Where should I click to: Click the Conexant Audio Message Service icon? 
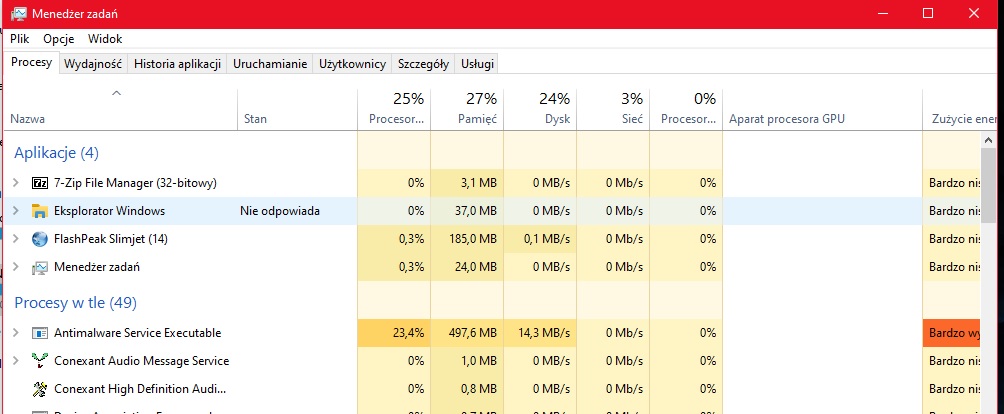coord(40,362)
